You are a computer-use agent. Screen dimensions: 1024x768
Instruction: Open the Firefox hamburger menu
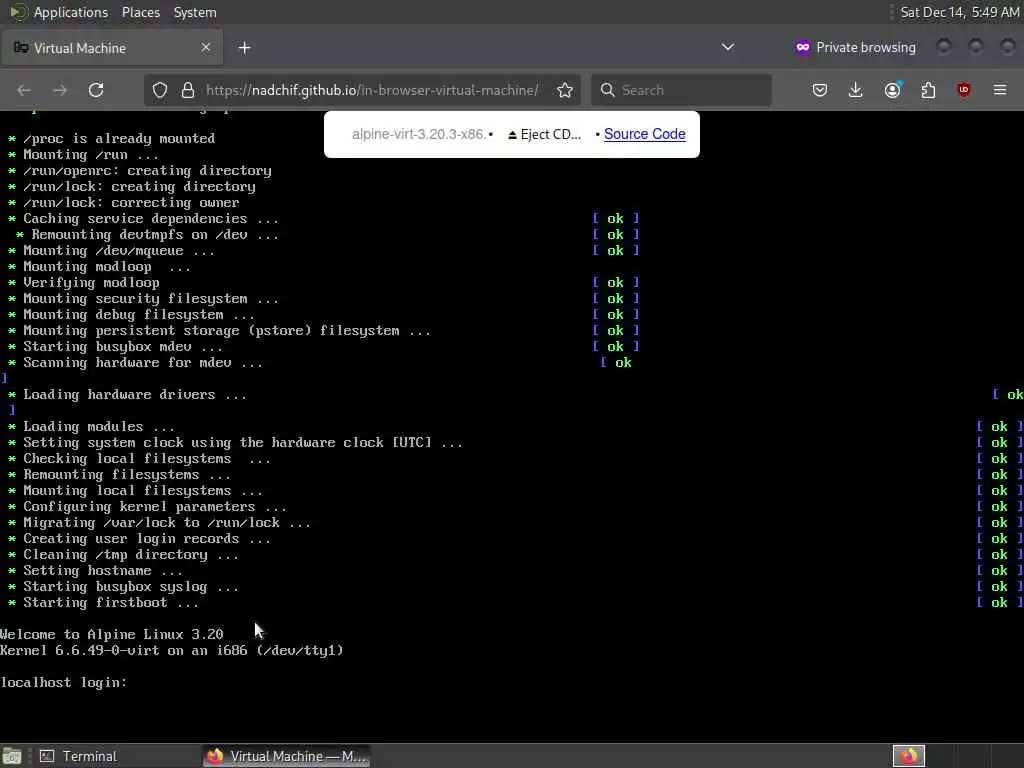(1000, 90)
